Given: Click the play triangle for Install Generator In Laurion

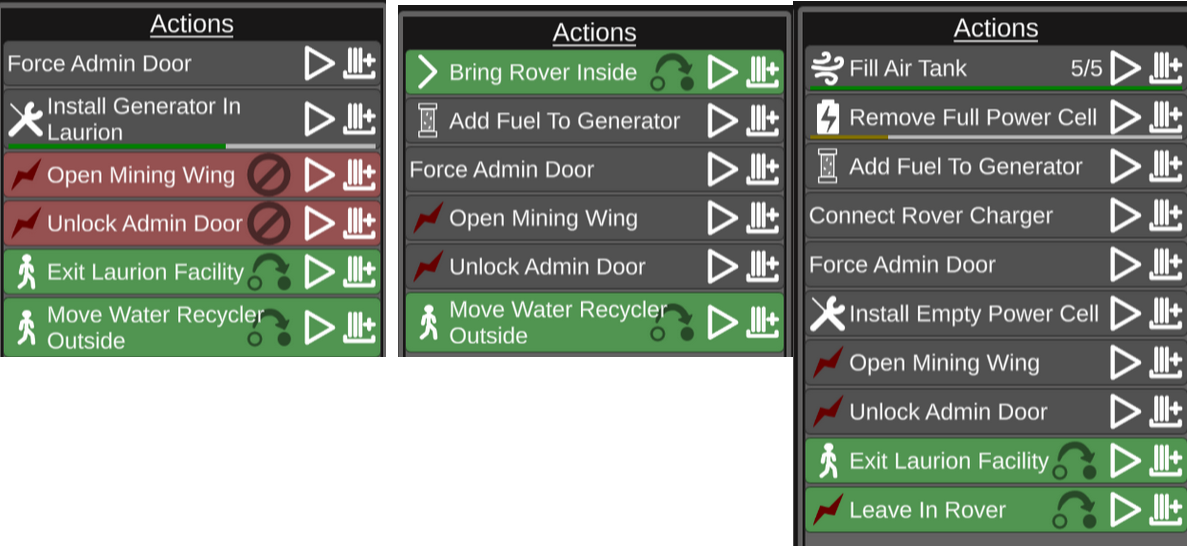Looking at the screenshot, I should 319,119.
